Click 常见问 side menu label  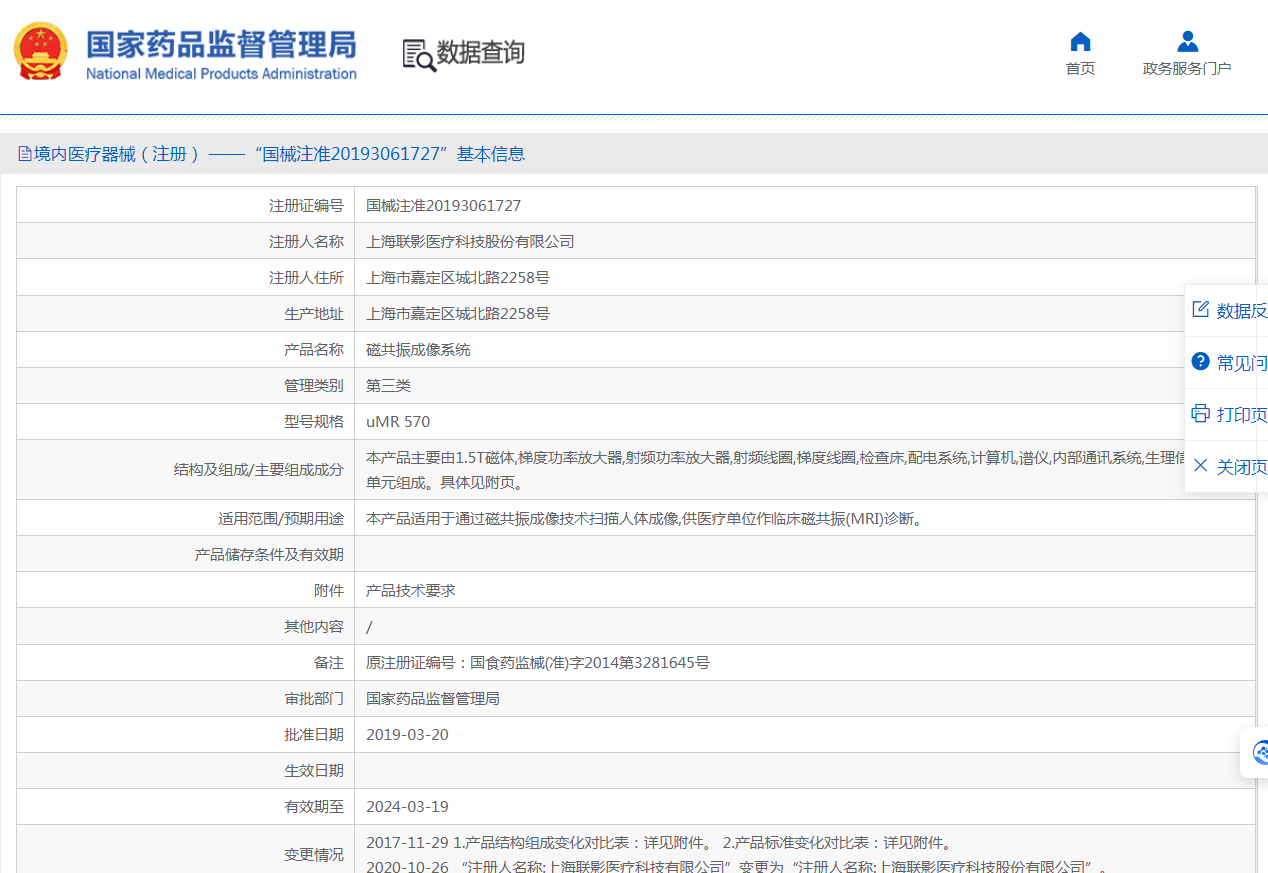click(x=1242, y=362)
